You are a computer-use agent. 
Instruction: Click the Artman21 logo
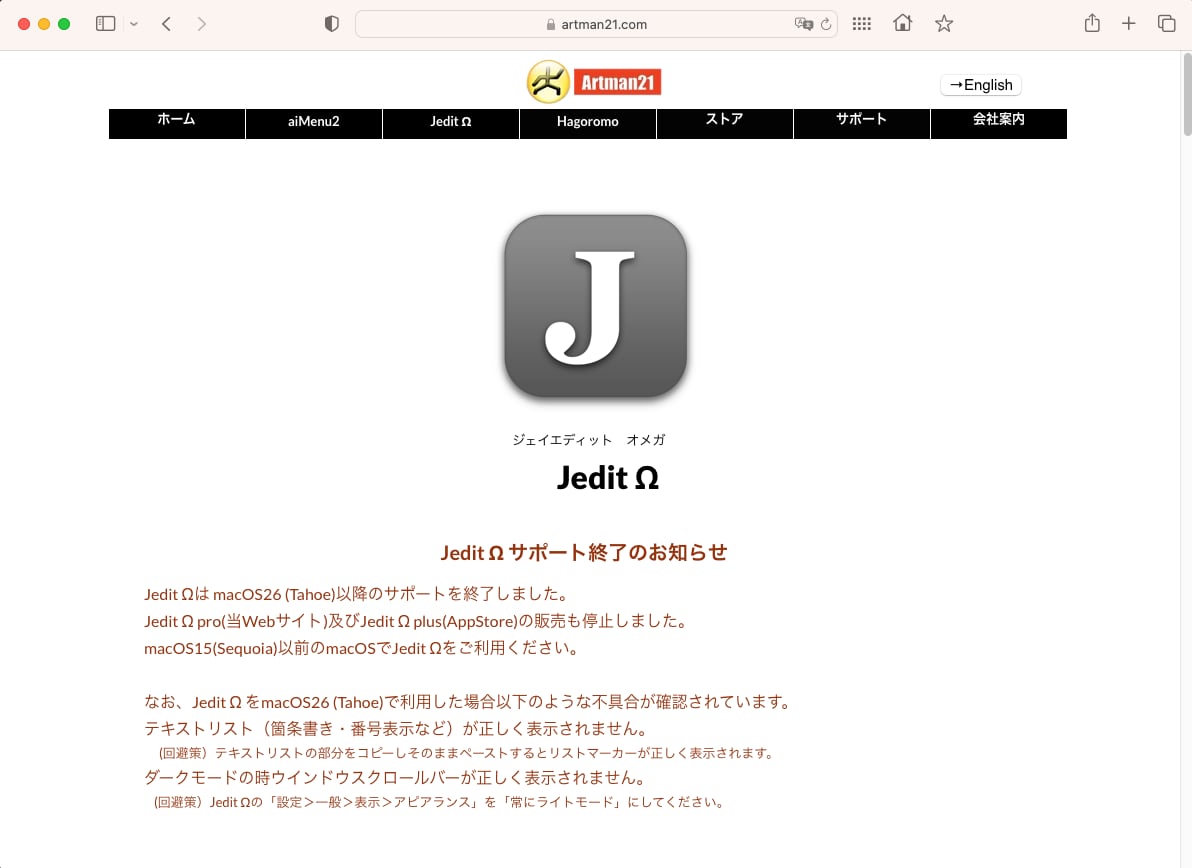(594, 81)
